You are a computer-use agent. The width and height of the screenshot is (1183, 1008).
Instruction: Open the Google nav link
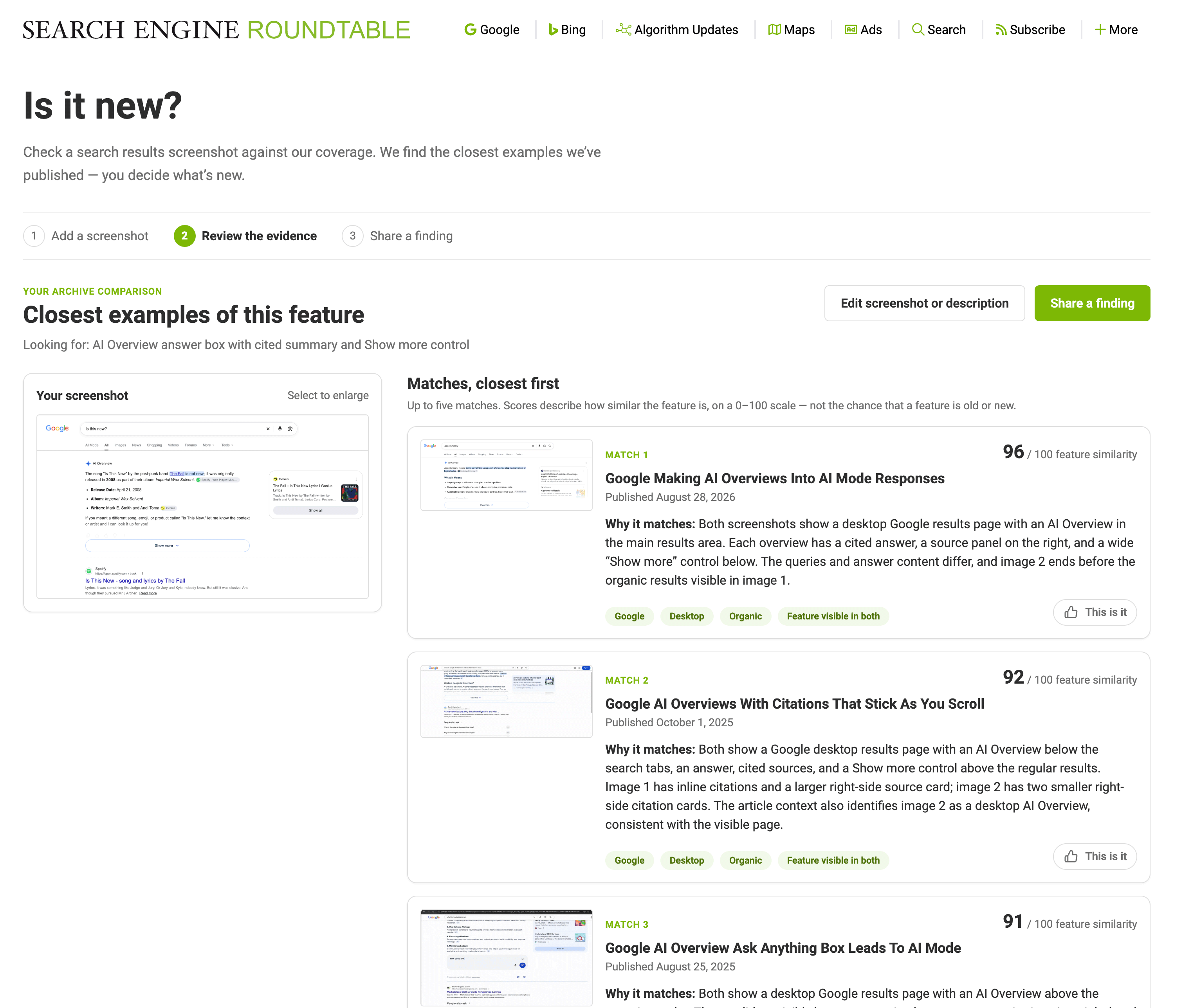(x=492, y=30)
